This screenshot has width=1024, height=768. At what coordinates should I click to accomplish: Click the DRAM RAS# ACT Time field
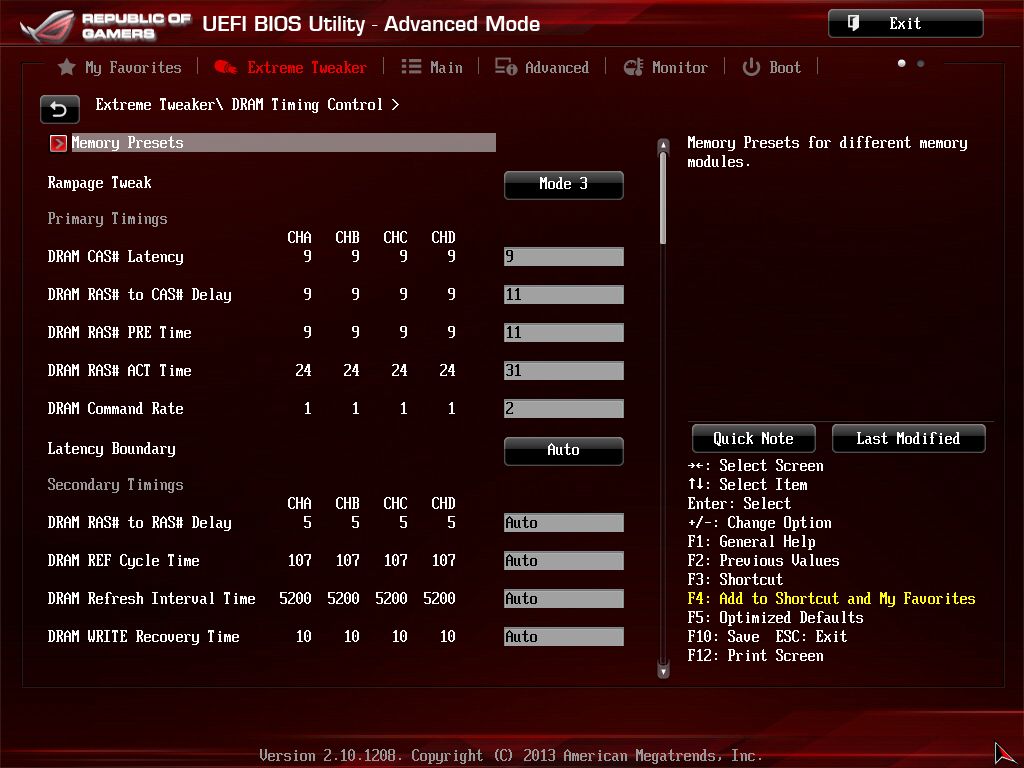tap(564, 370)
